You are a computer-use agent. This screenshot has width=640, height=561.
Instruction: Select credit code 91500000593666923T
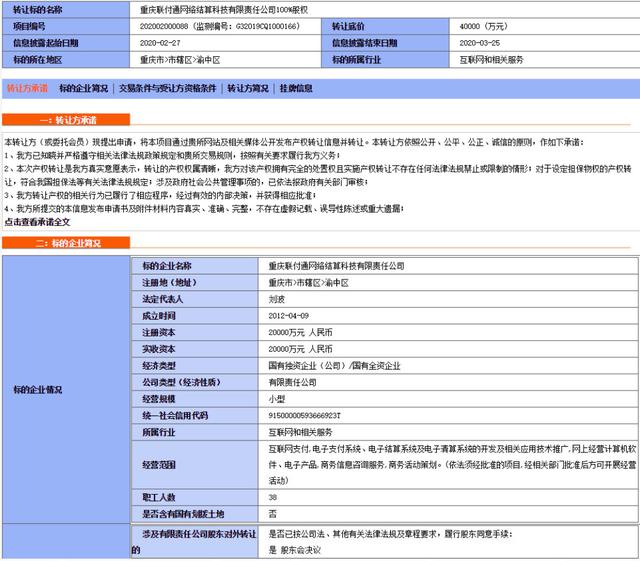click(304, 416)
